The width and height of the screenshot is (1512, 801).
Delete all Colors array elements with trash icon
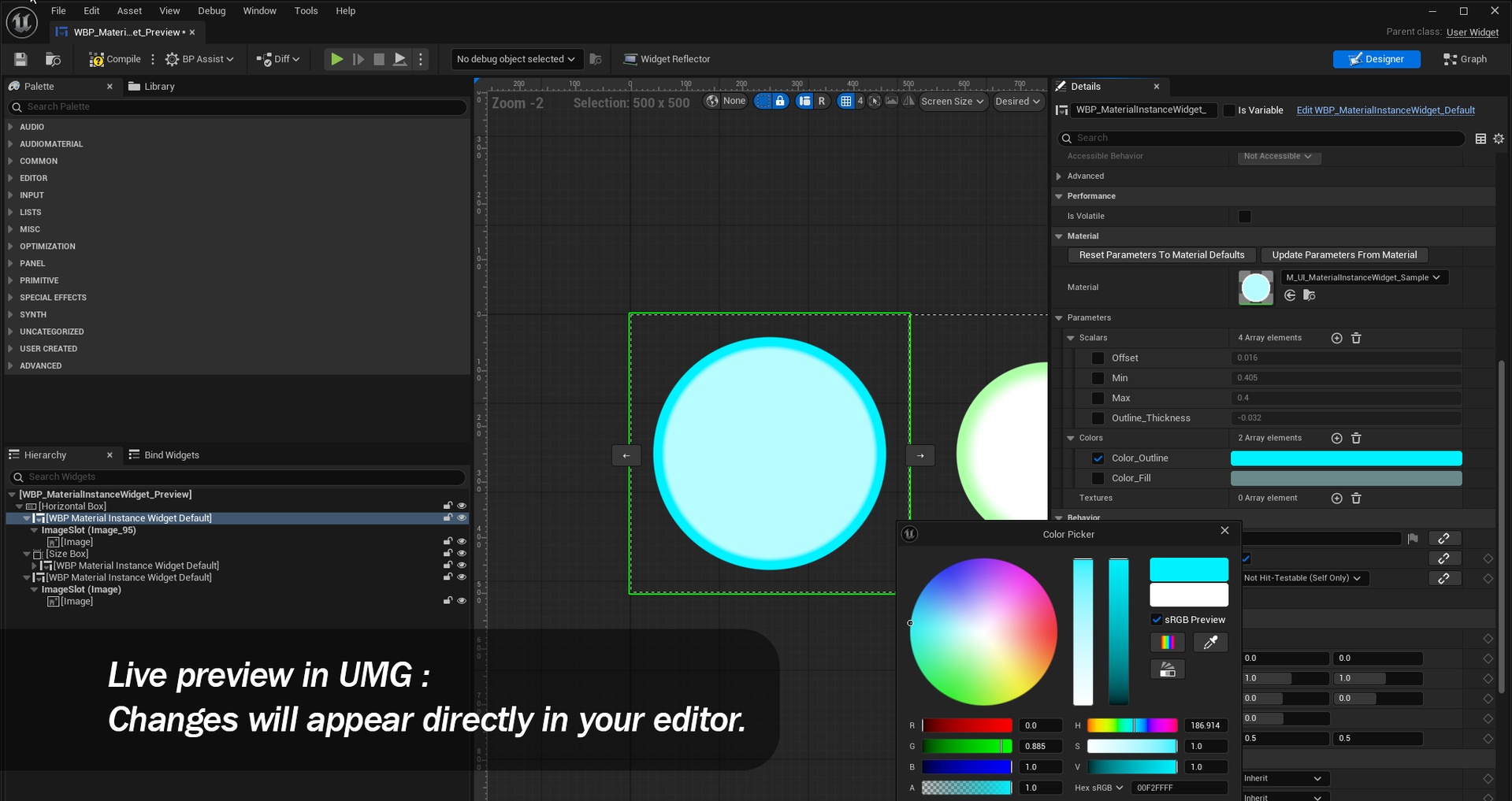[1356, 438]
